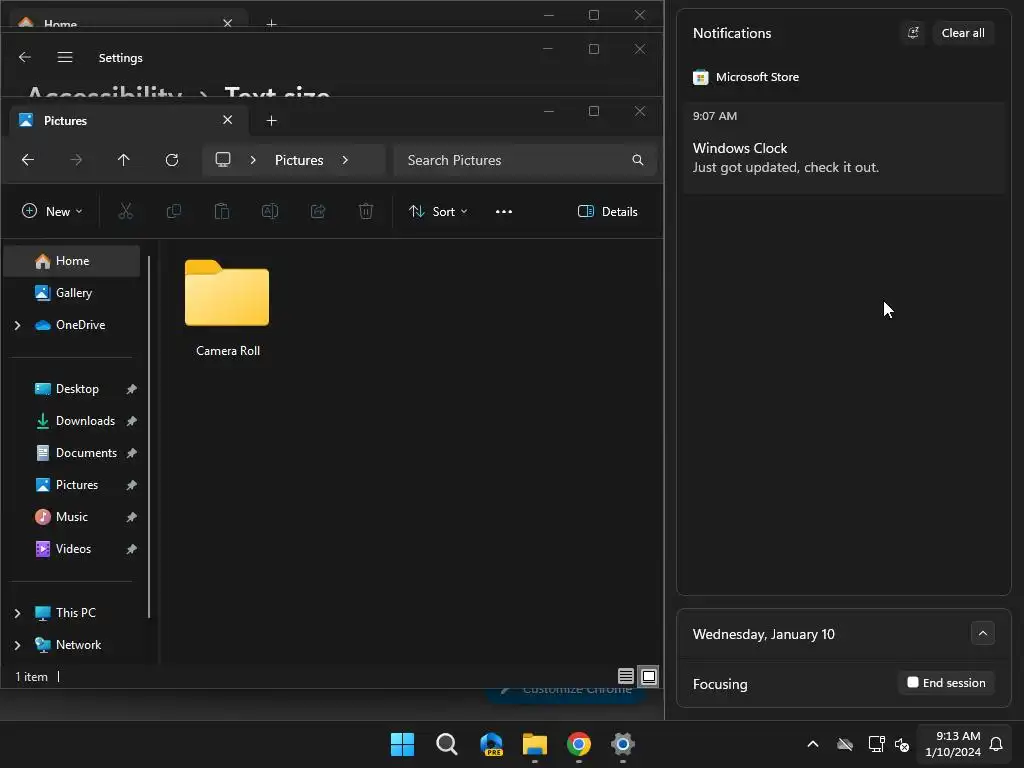The height and width of the screenshot is (768, 1024).
Task: Click the forward arrow in Explorer
Action: click(x=76, y=160)
